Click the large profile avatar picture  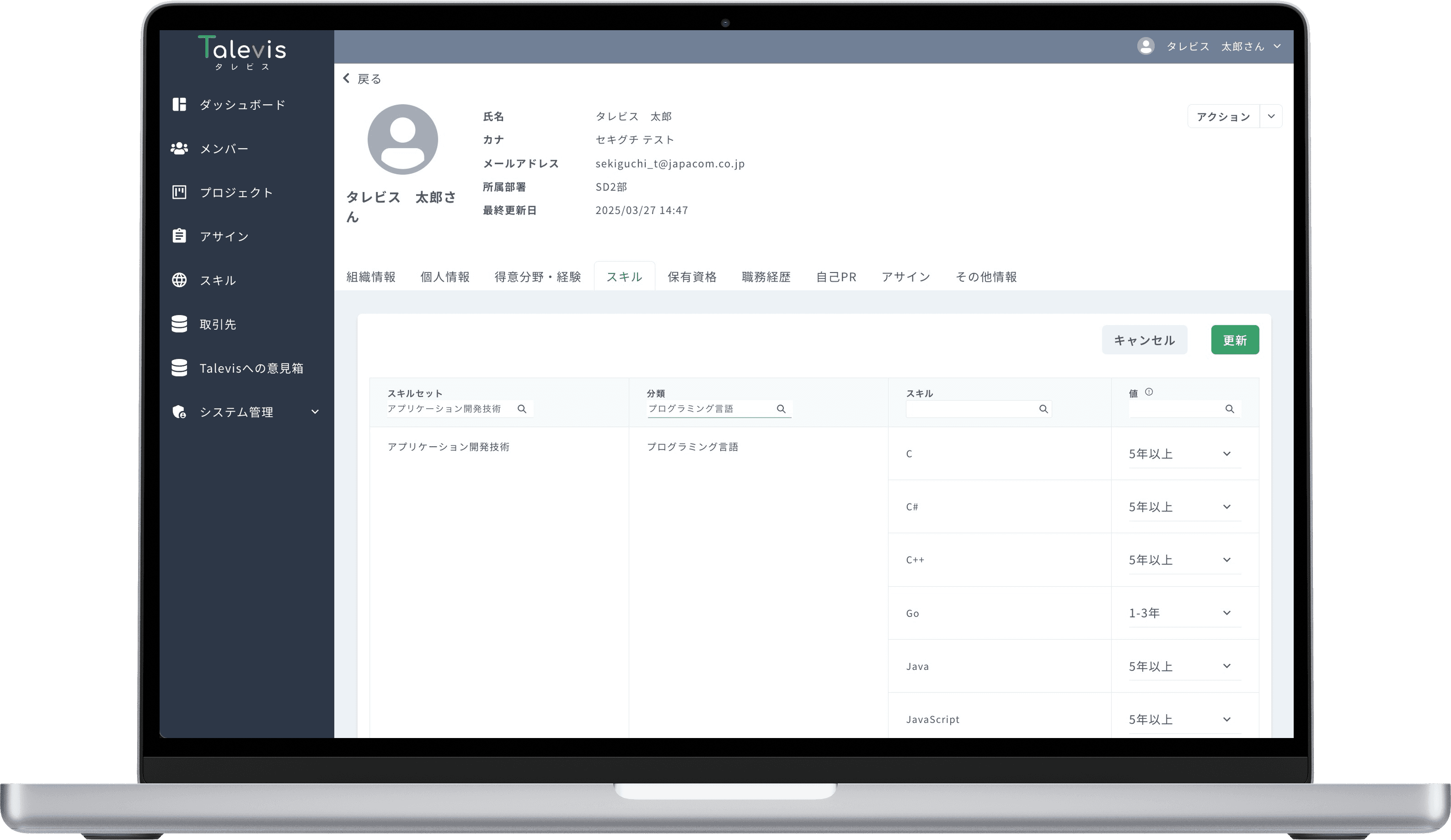pos(402,139)
